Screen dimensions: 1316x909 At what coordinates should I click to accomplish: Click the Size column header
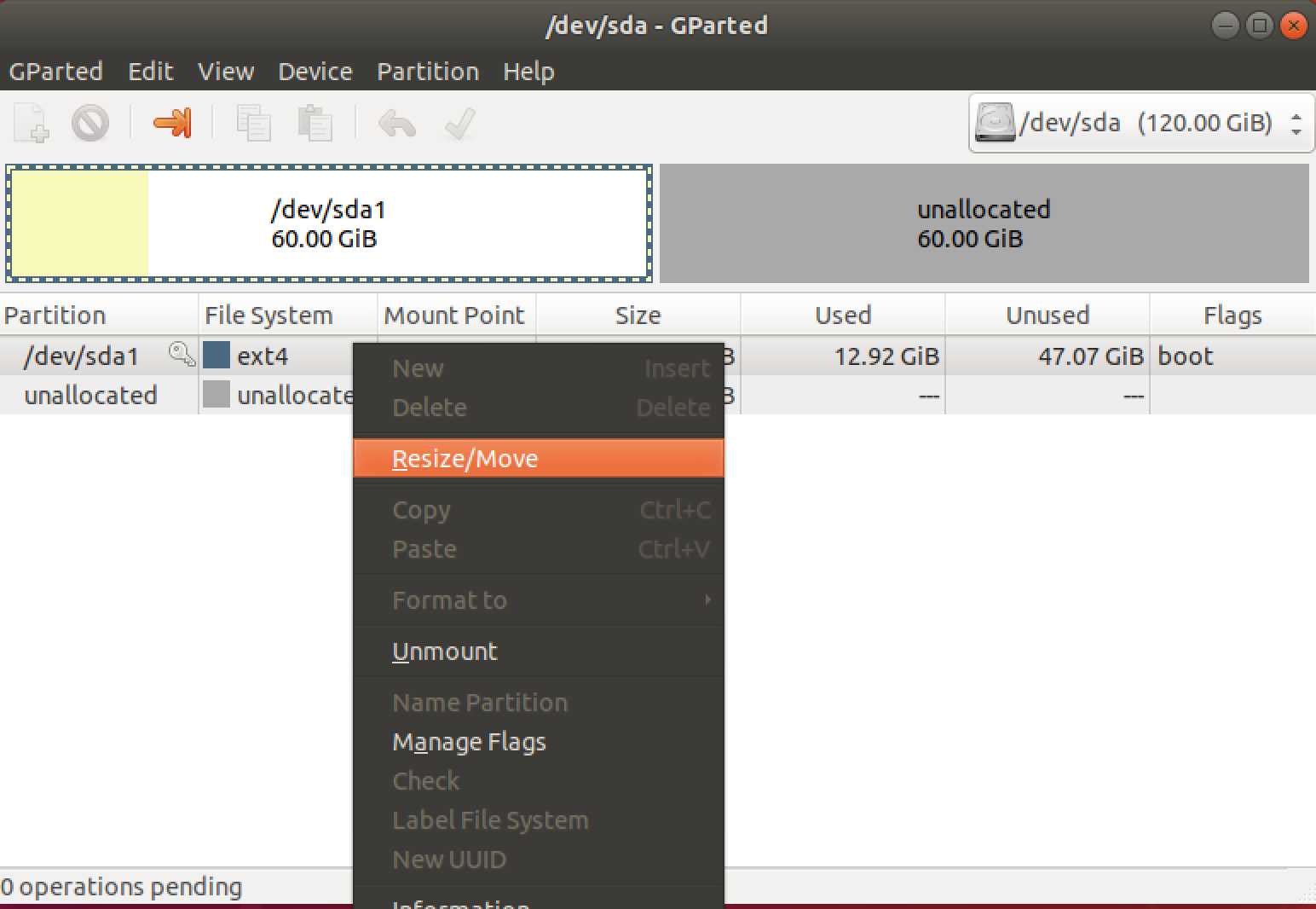point(638,315)
